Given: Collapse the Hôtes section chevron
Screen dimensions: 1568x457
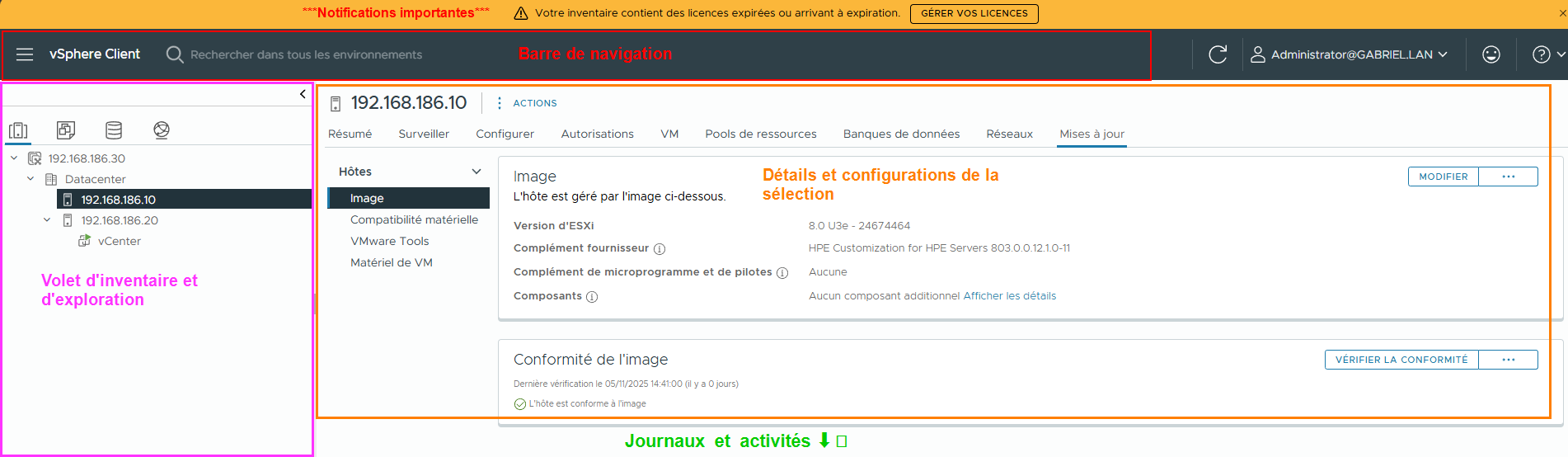Looking at the screenshot, I should pos(477,172).
